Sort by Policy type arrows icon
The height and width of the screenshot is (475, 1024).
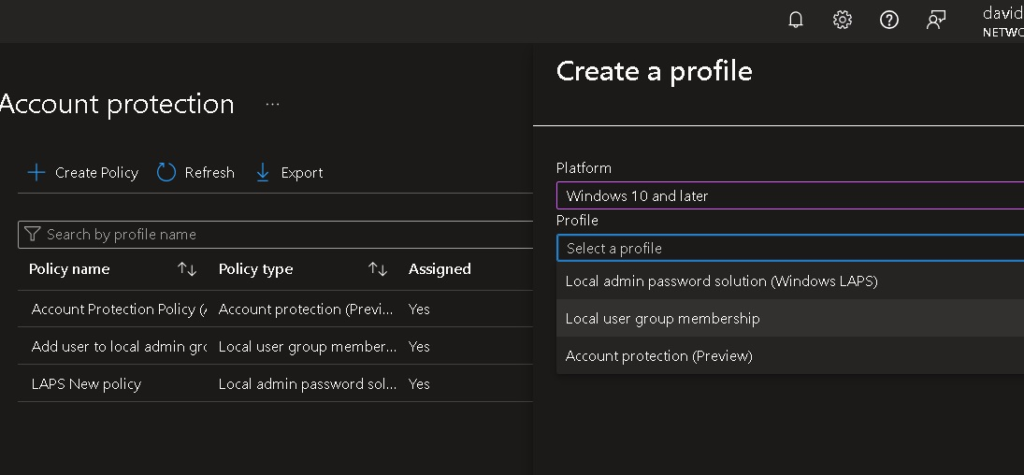click(377, 269)
